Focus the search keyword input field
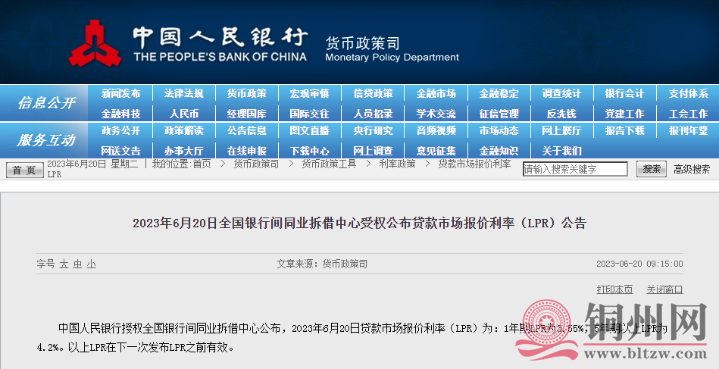Screen dimensions: 719x369 click(x=575, y=169)
